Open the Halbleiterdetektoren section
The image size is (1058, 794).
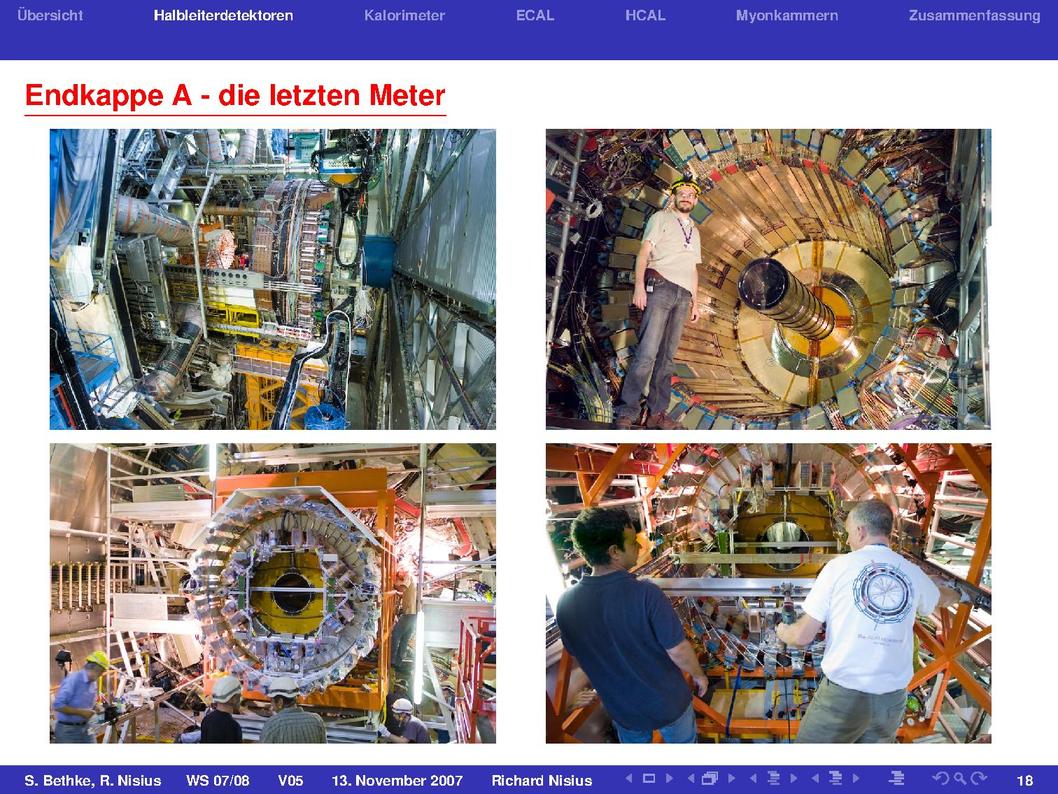point(223,15)
